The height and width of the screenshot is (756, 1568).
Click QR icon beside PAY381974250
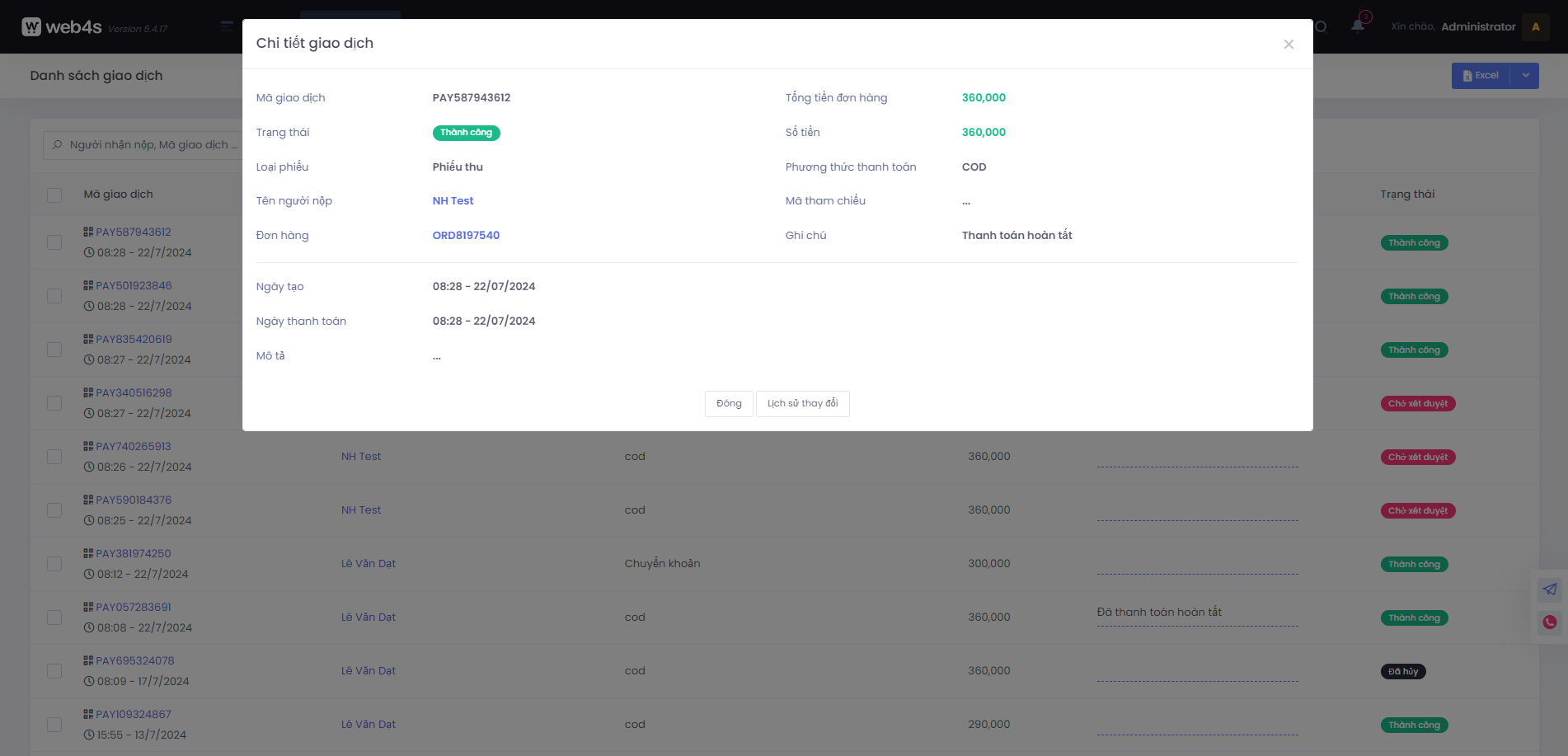(x=88, y=553)
